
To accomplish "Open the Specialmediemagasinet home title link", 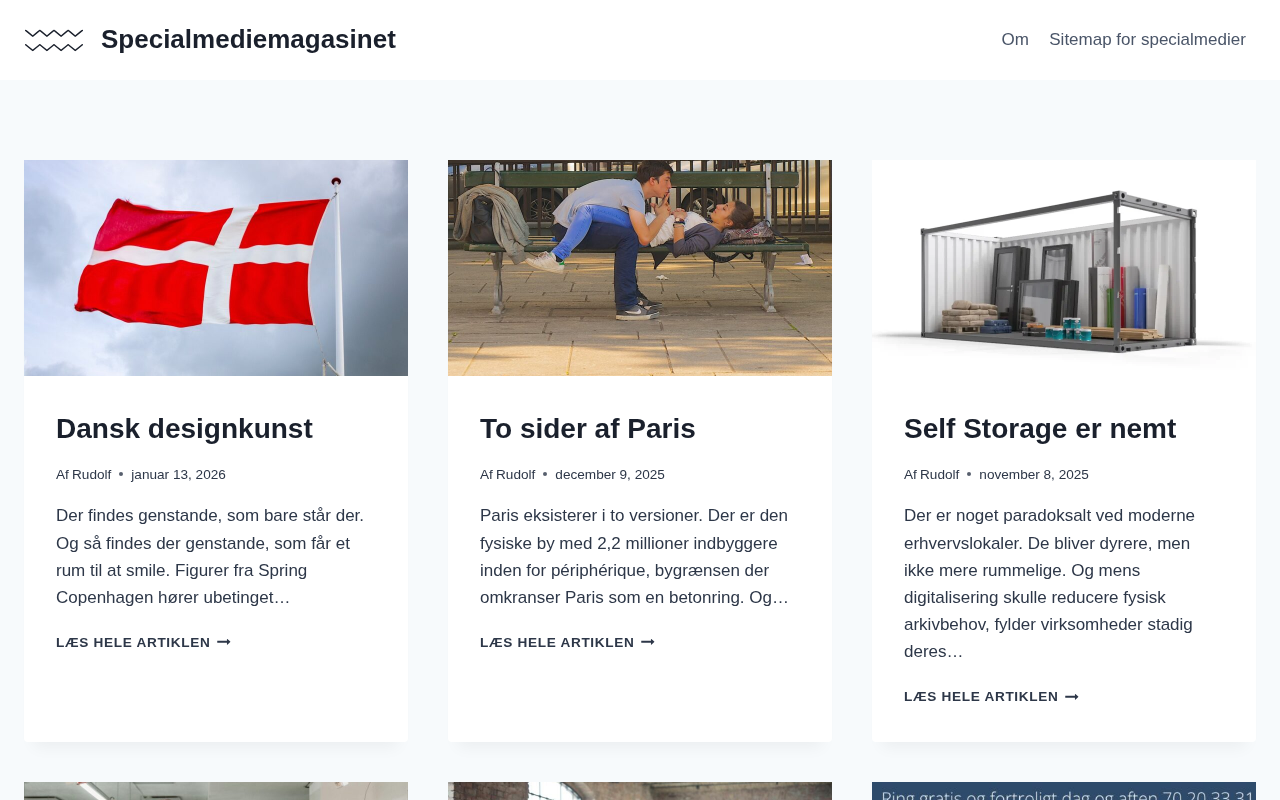I will click(248, 39).
